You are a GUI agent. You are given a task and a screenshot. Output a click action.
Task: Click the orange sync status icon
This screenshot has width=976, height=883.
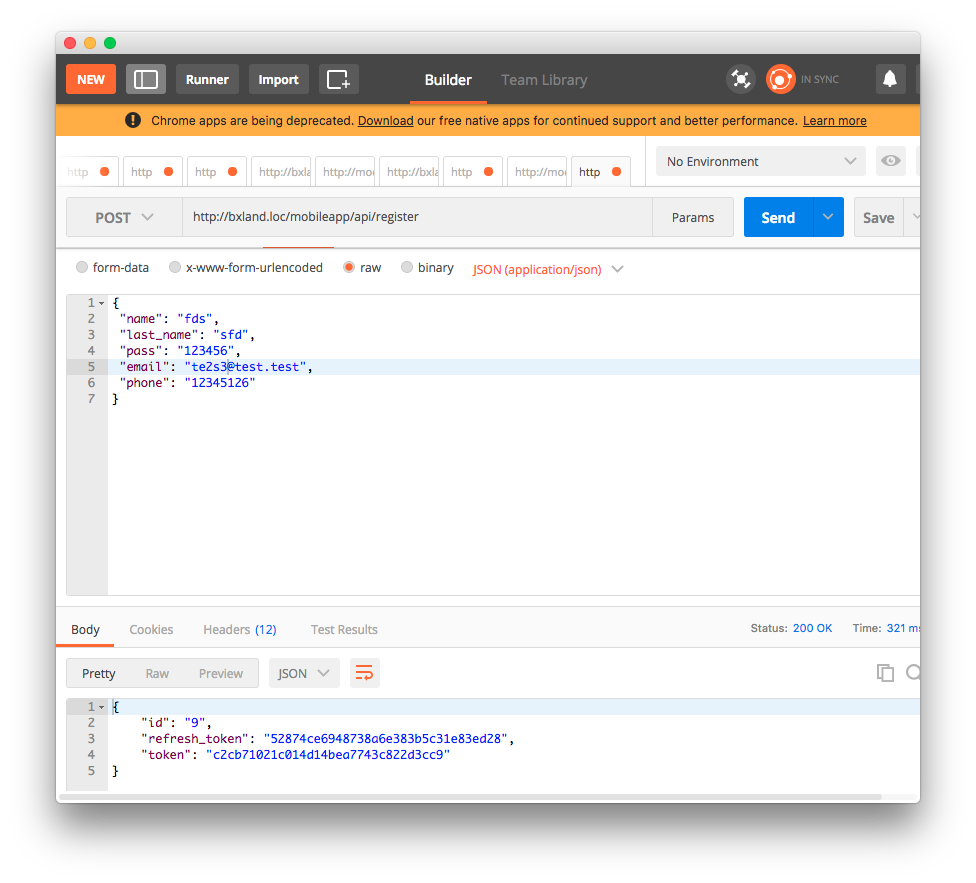point(780,79)
